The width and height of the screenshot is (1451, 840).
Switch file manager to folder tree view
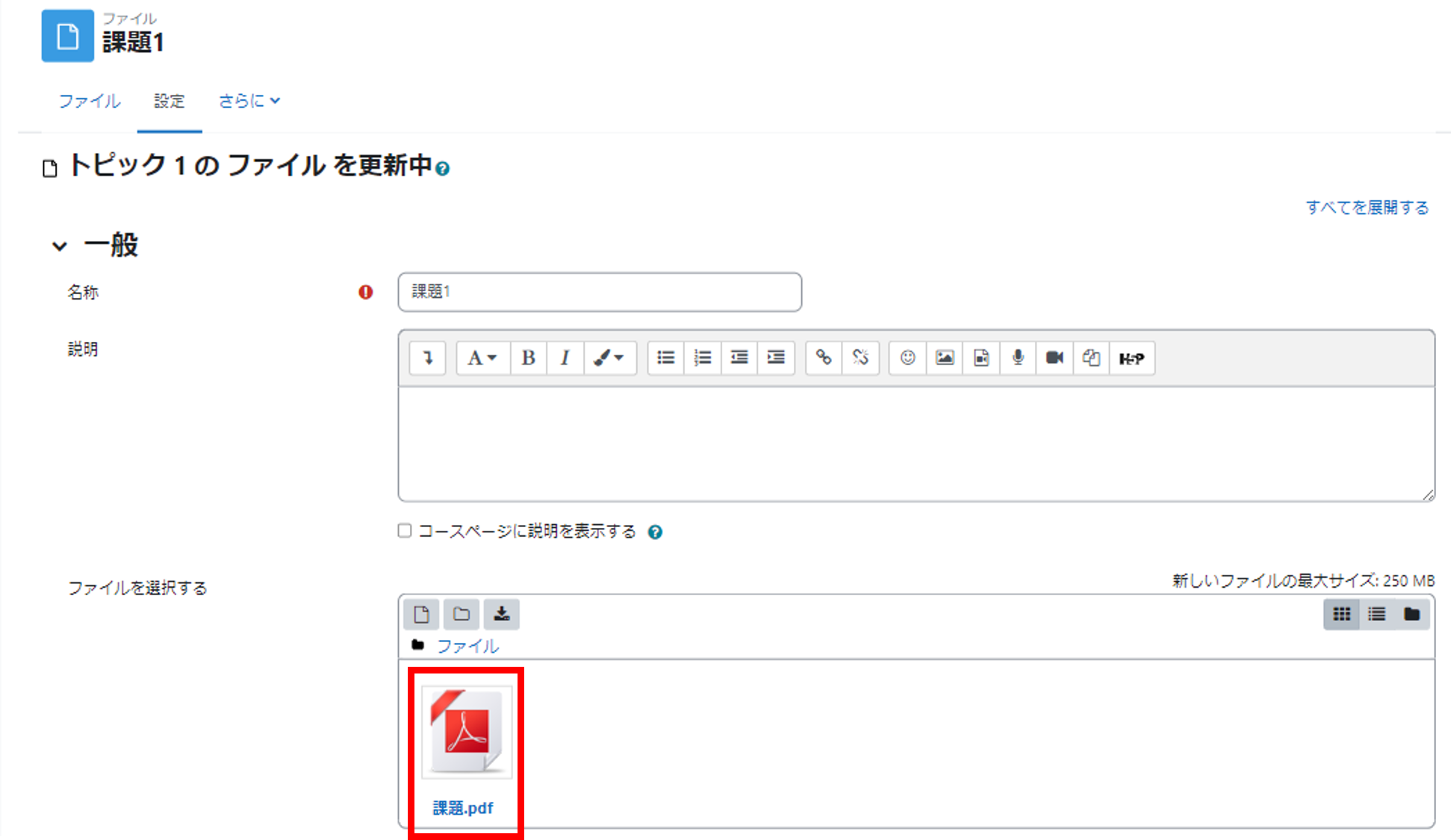pos(1412,615)
